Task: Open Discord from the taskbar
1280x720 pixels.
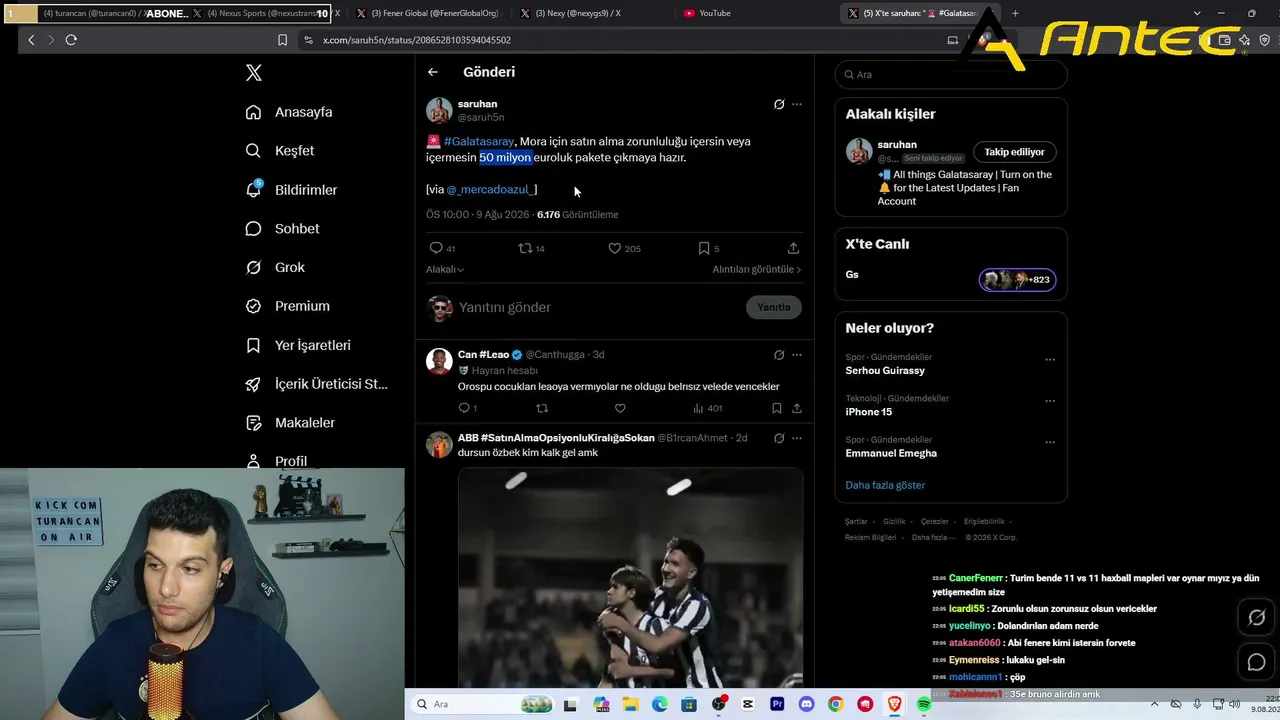Action: pos(806,704)
